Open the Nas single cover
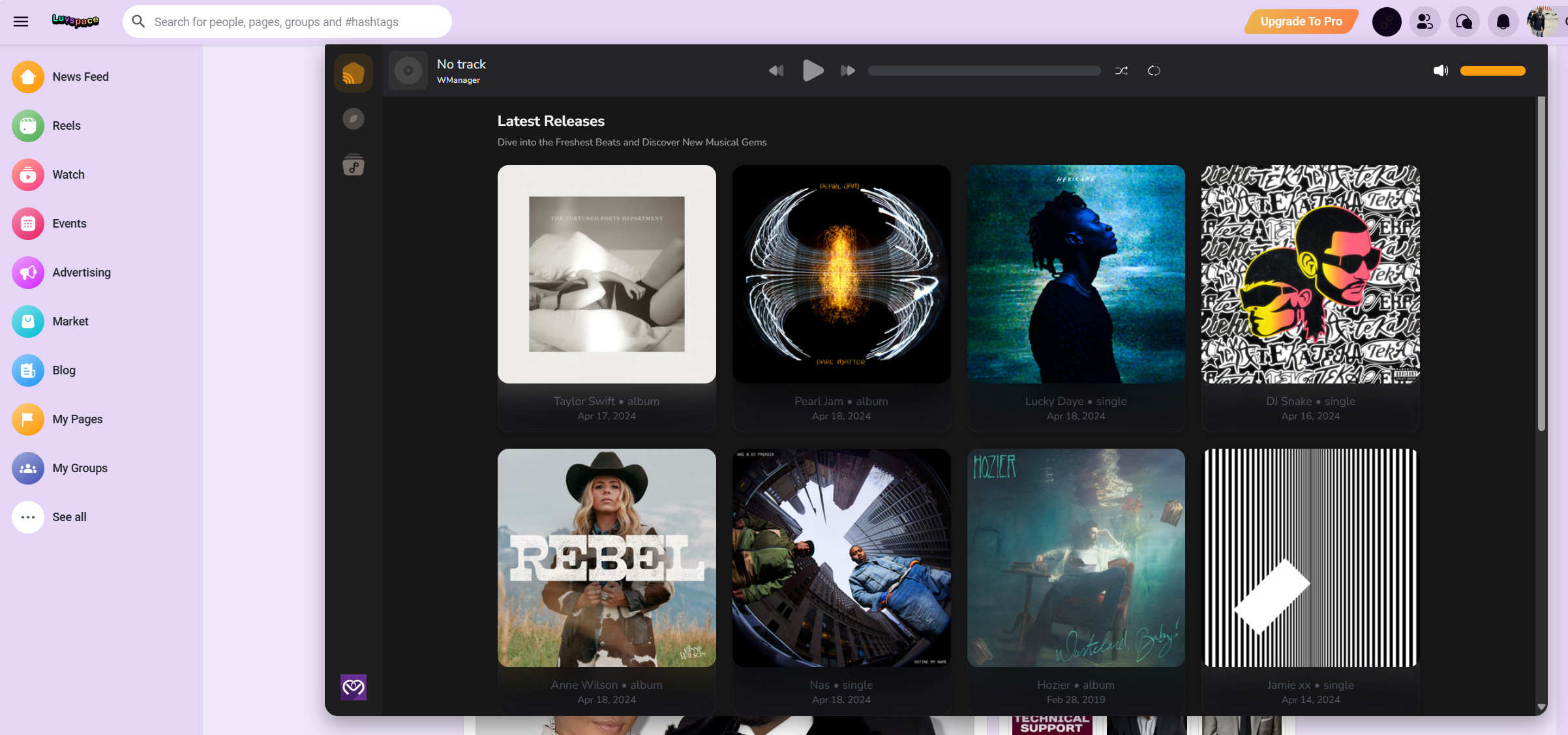The image size is (1568, 735). [x=841, y=558]
